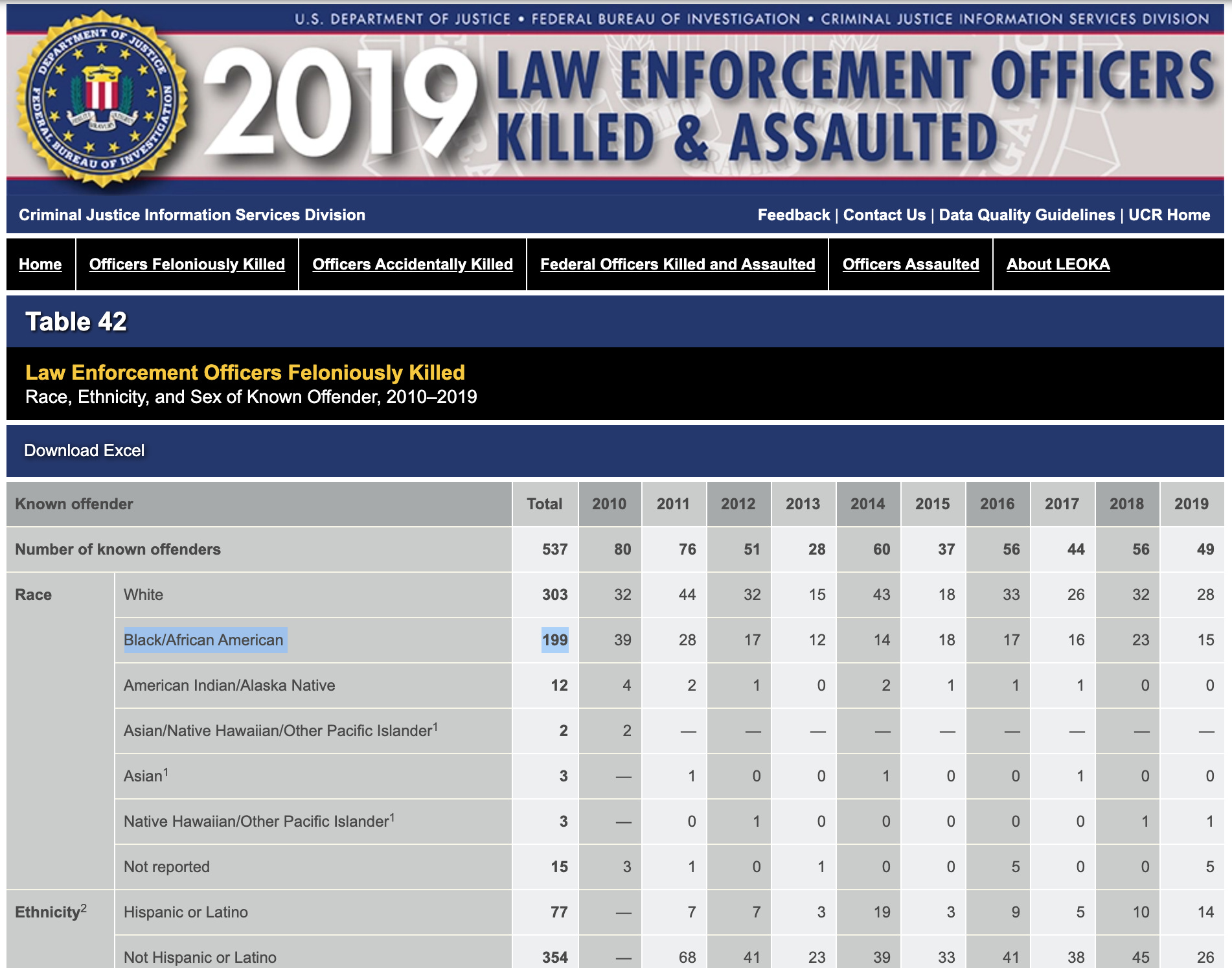The image size is (1232, 968).
Task: Click highlighted total value 199
Action: point(554,640)
